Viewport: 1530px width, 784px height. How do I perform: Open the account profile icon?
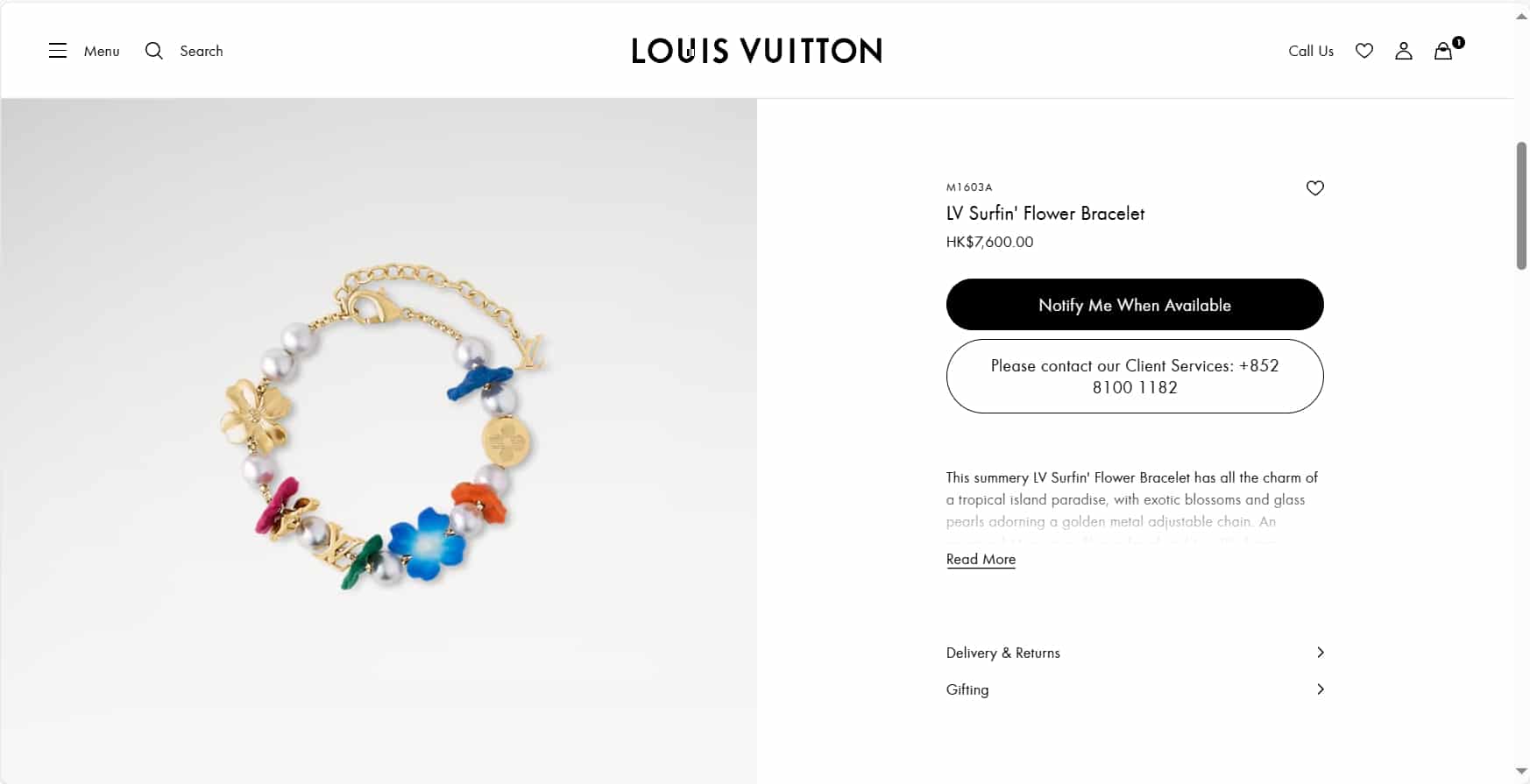pos(1404,51)
